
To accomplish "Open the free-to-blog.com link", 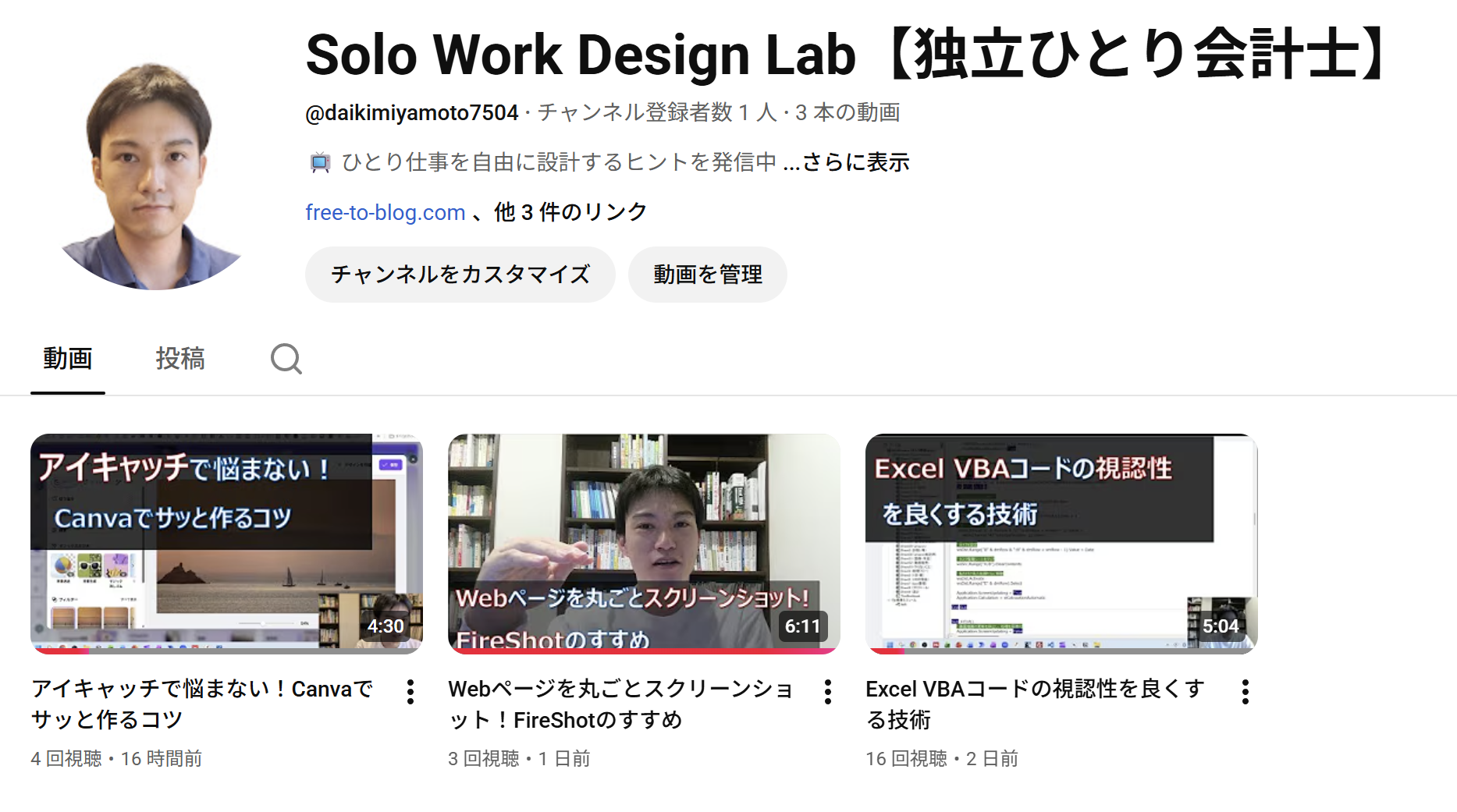I will pos(385,212).
